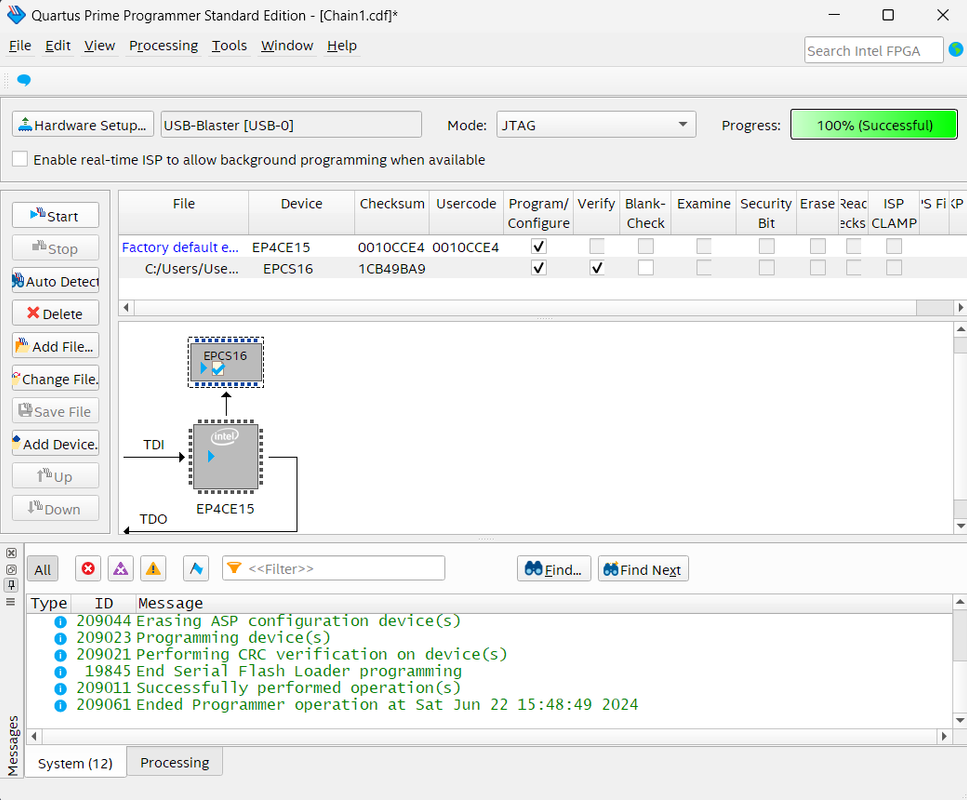Toggle Program/Configure for EP4CE15 row
The width and height of the screenshot is (967, 800).
pos(538,246)
